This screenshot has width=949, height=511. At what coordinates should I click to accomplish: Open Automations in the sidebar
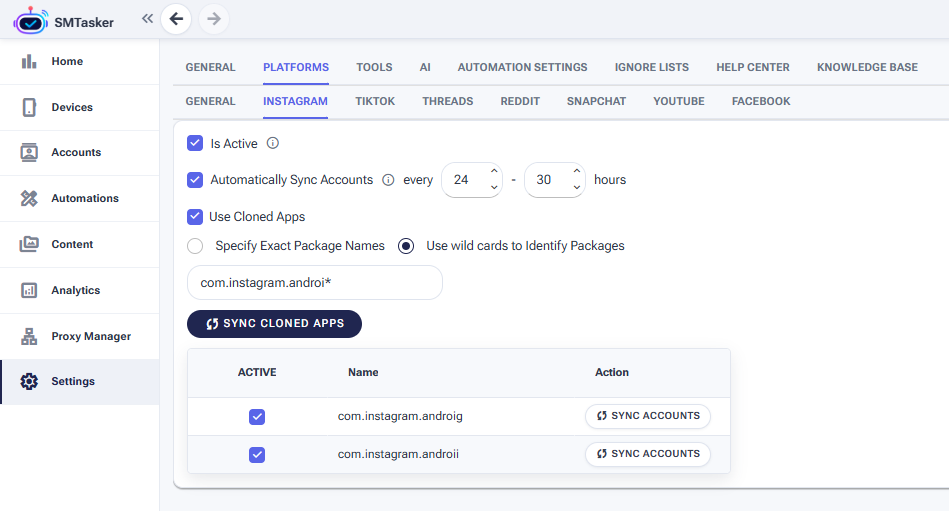(x=79, y=198)
